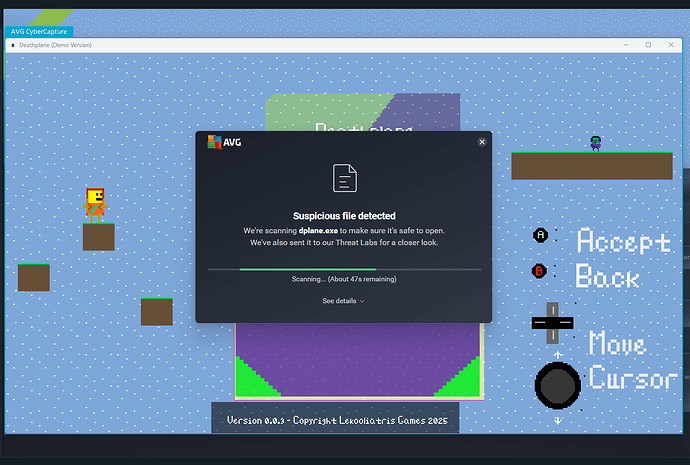Maximize the Deathplane game window
The image size is (690, 465).
point(648,45)
